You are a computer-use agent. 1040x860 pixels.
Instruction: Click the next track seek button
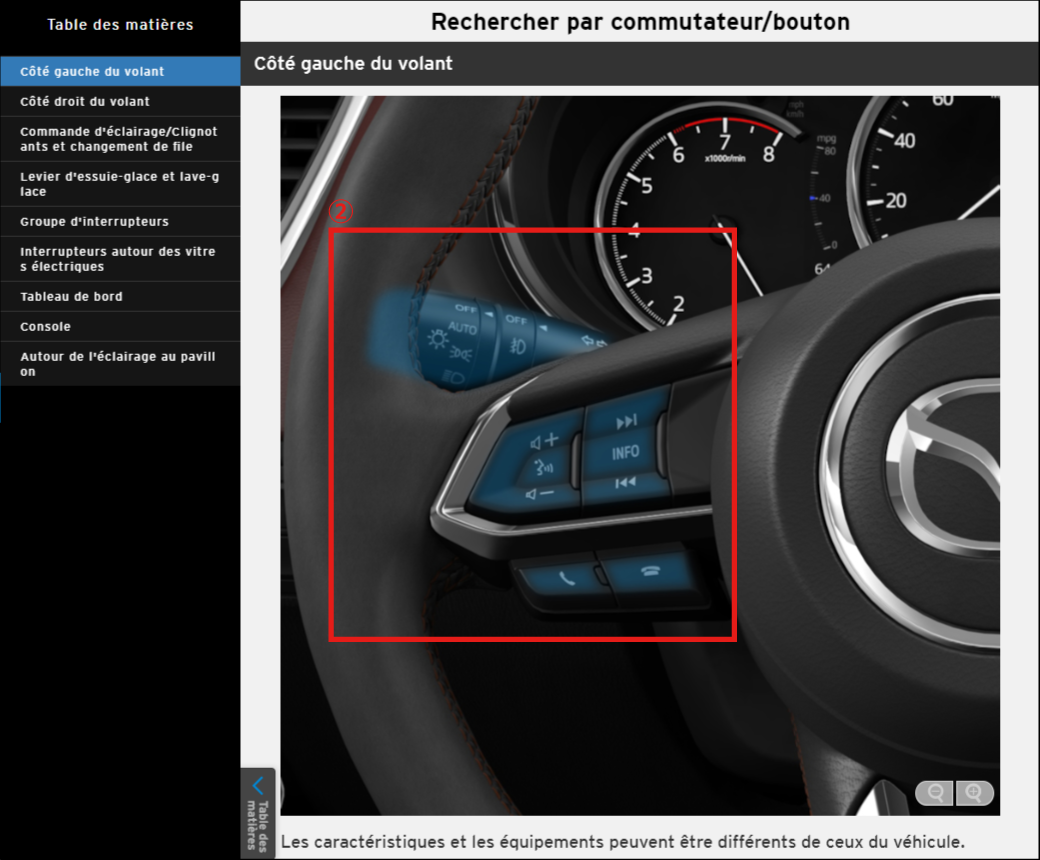tap(626, 421)
